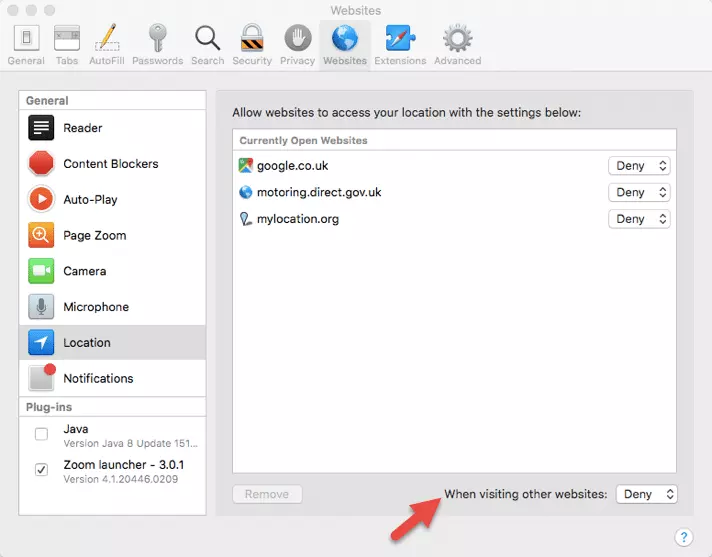Change the mylocation.org location permission dropdown
This screenshot has width=712, height=557.
(x=639, y=219)
